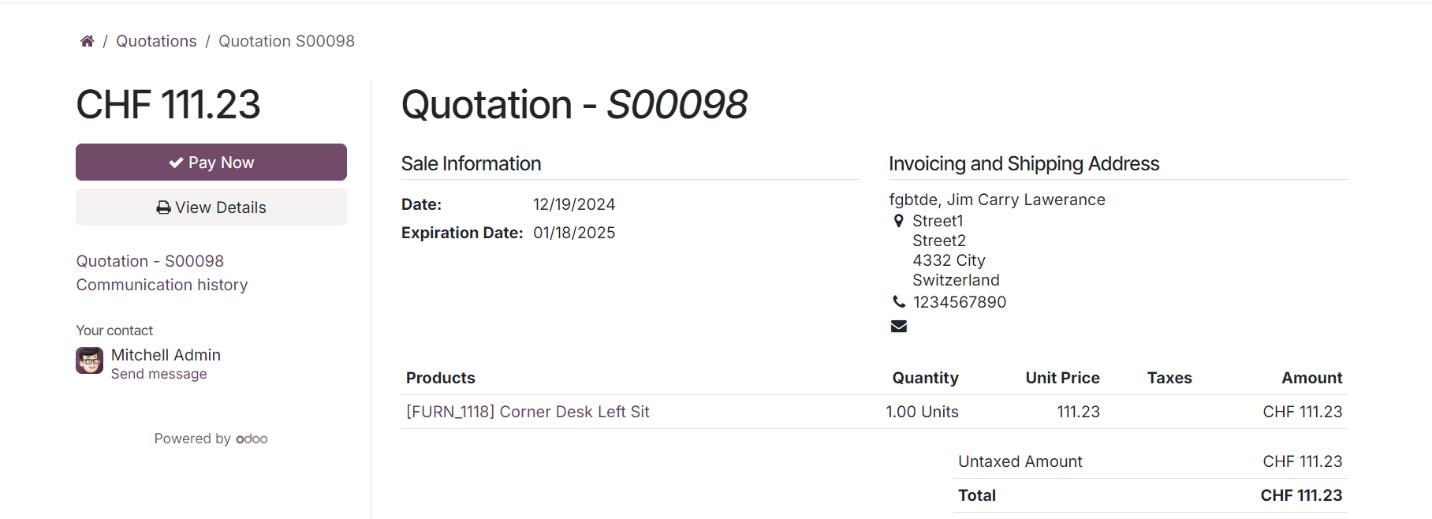1432x519 pixels.
Task: Open View Details to print quotation
Action: 211,207
